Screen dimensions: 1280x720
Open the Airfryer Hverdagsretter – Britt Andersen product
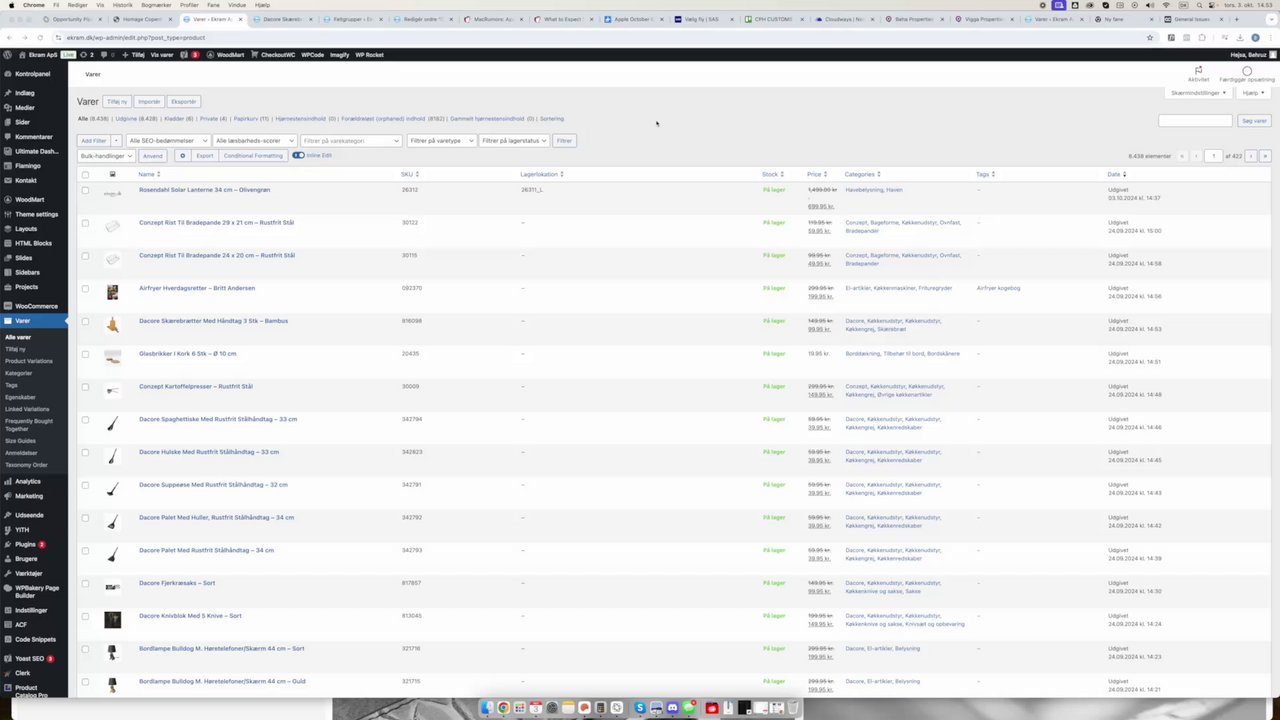coord(197,288)
